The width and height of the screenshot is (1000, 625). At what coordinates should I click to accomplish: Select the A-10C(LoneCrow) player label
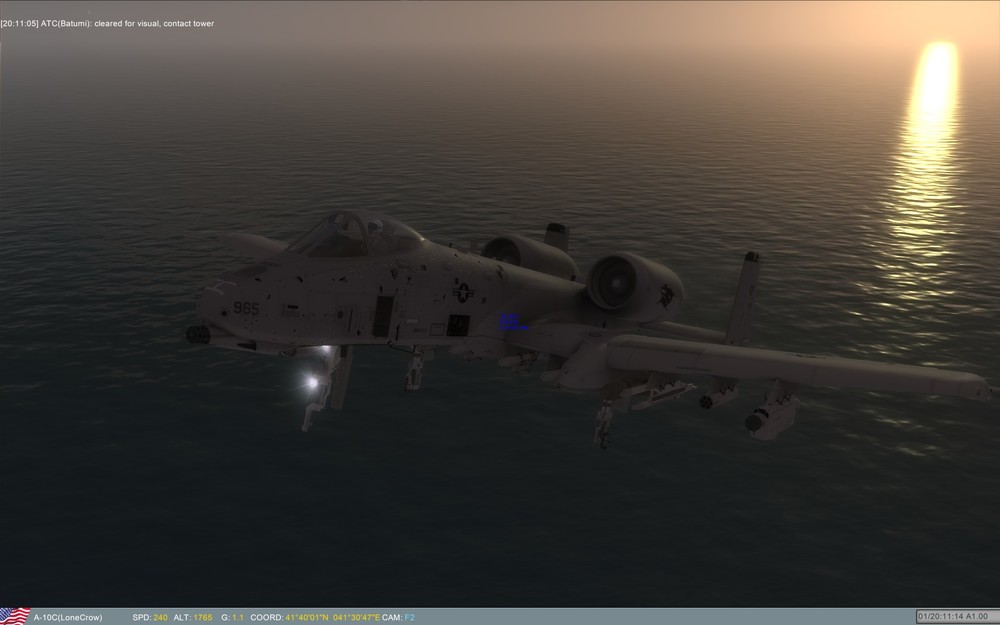69,619
